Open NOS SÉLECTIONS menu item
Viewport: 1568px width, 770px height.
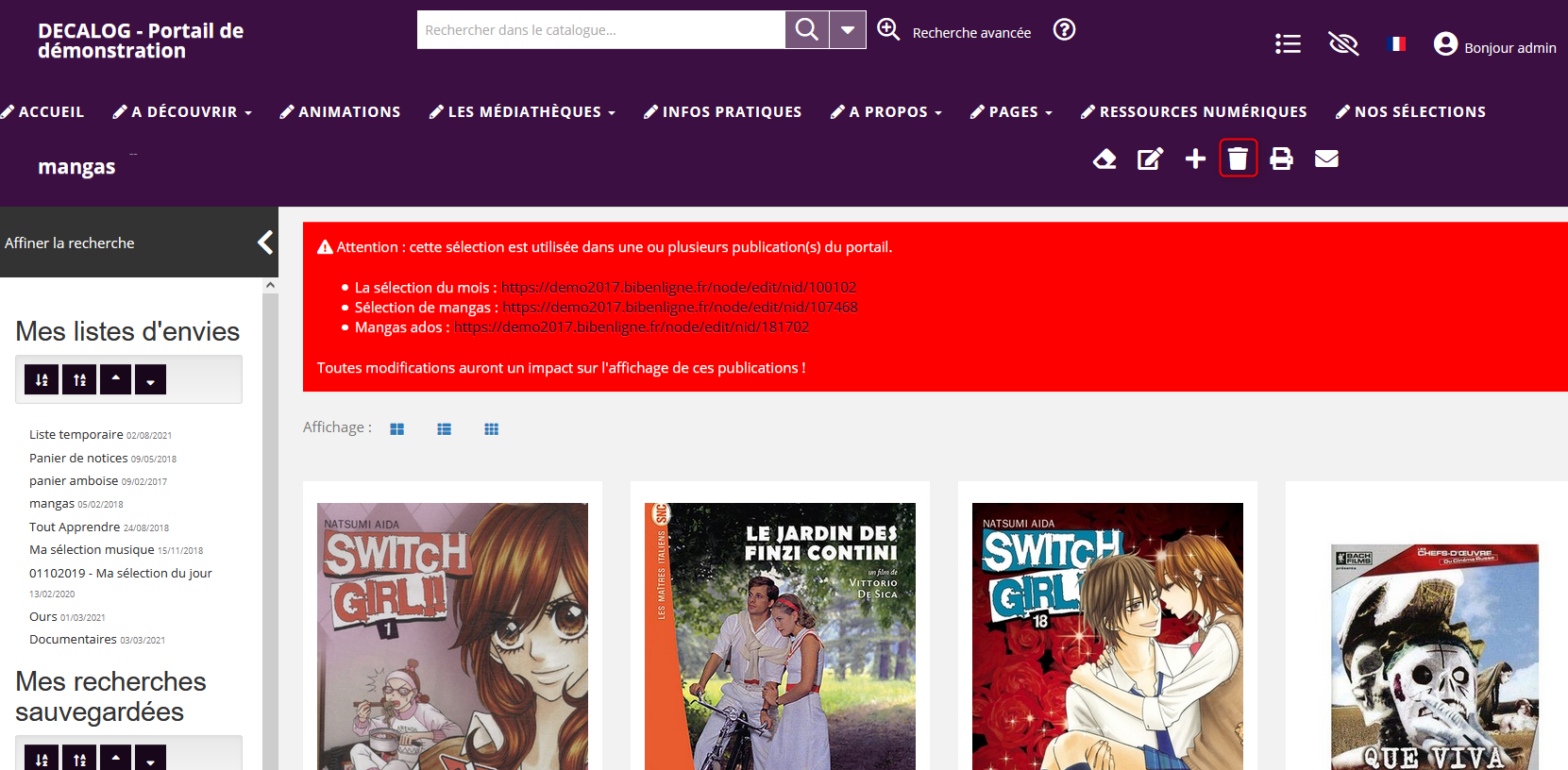pyautogui.click(x=1420, y=111)
